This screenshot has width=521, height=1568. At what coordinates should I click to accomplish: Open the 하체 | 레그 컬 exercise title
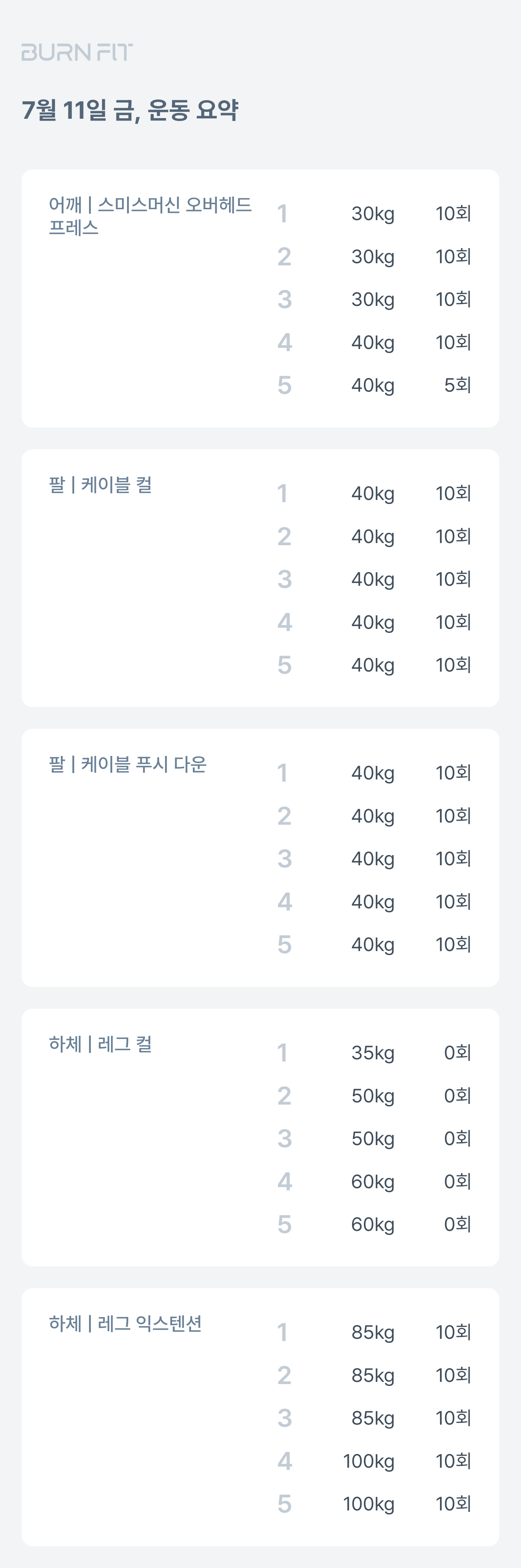[101, 1044]
